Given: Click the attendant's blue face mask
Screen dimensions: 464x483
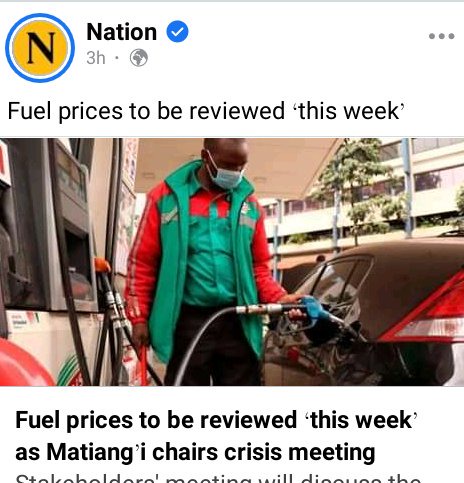Looking at the screenshot, I should click(226, 176).
